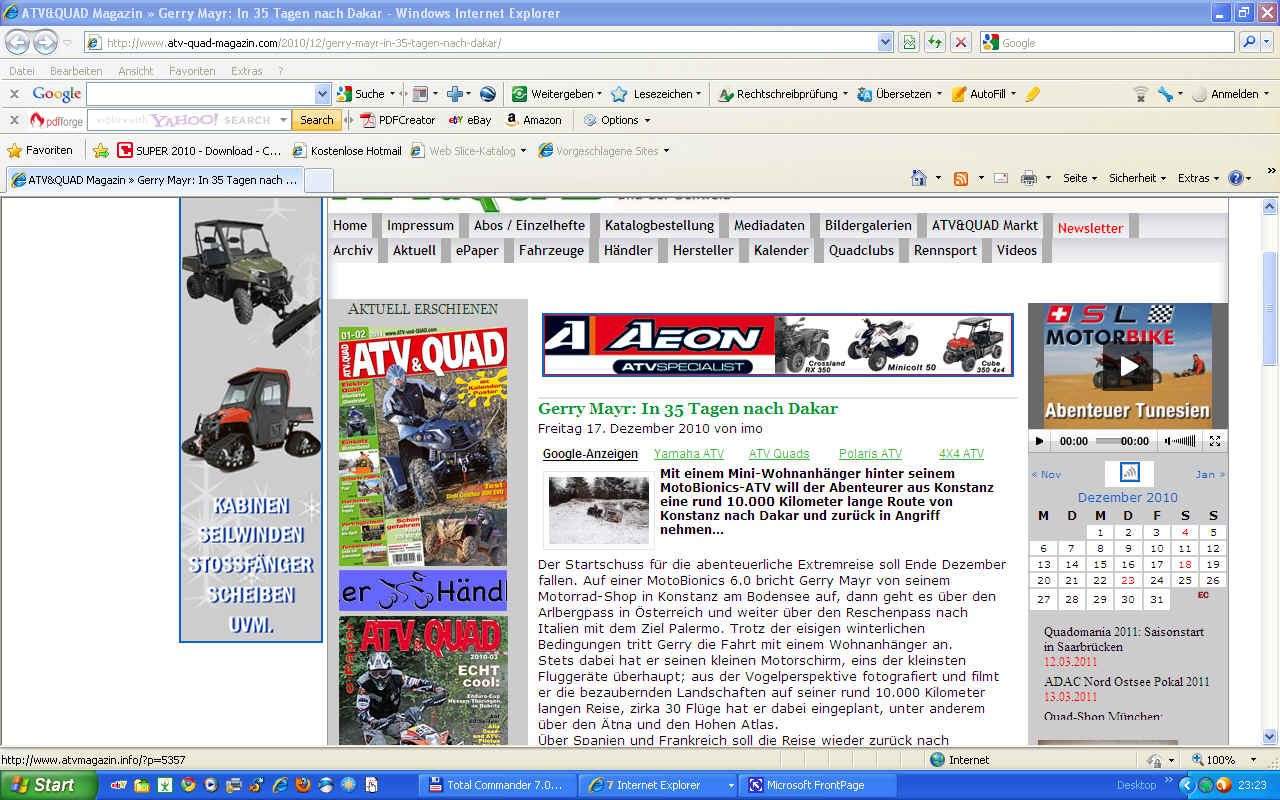Click the Polaris ATV ad link
The height and width of the screenshot is (800, 1280).
coord(870,454)
